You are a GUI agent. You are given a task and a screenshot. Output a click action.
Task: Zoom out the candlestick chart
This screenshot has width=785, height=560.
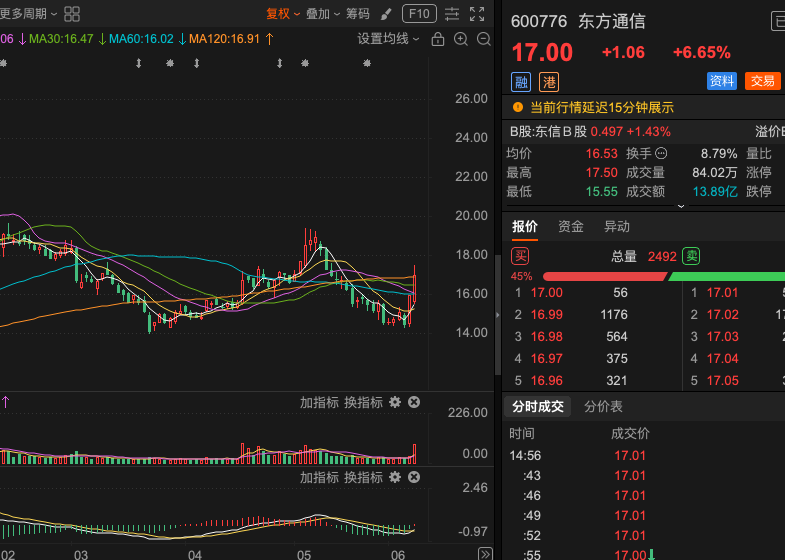(x=484, y=39)
